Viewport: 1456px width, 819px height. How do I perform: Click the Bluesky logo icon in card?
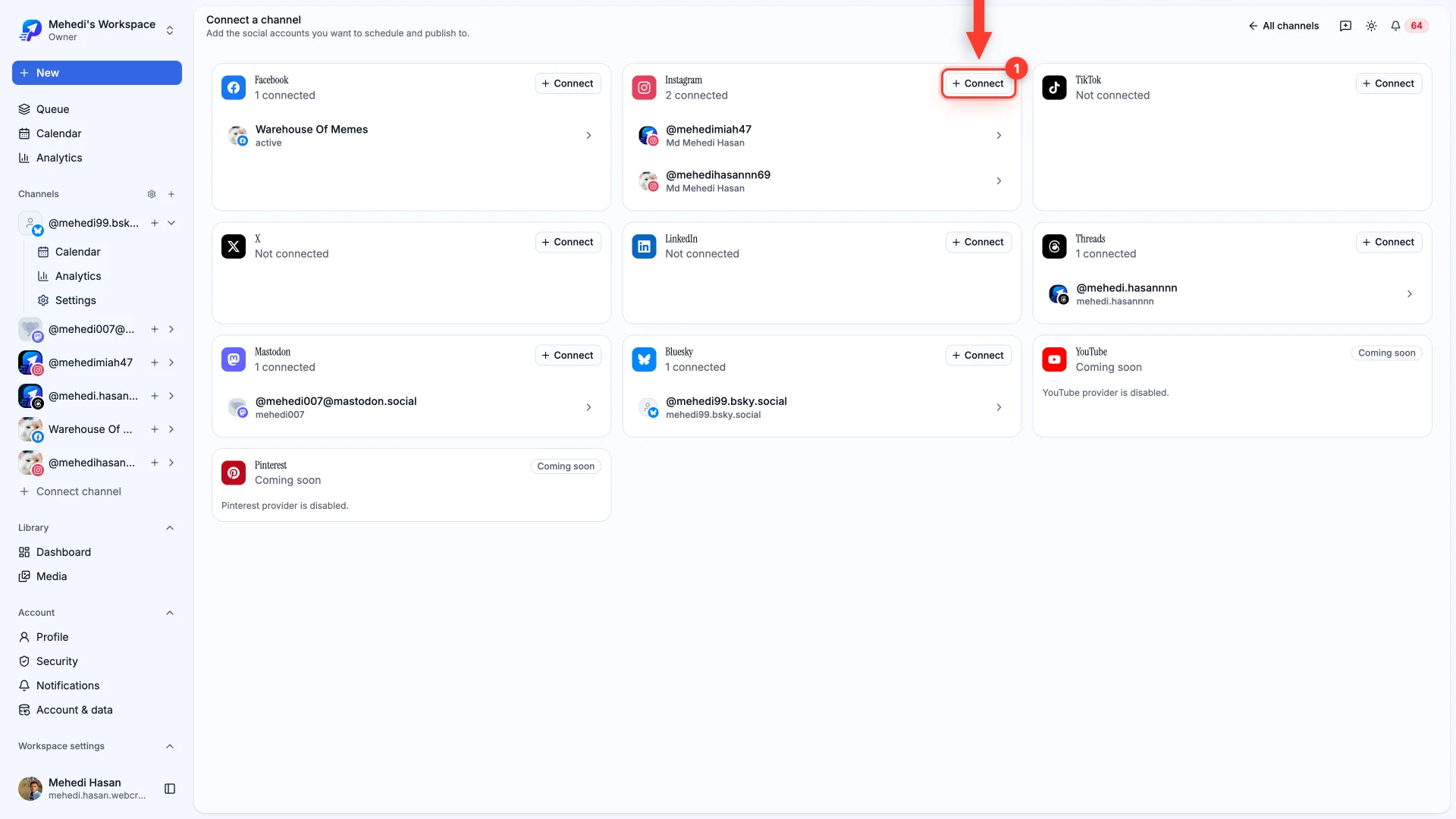click(x=644, y=359)
